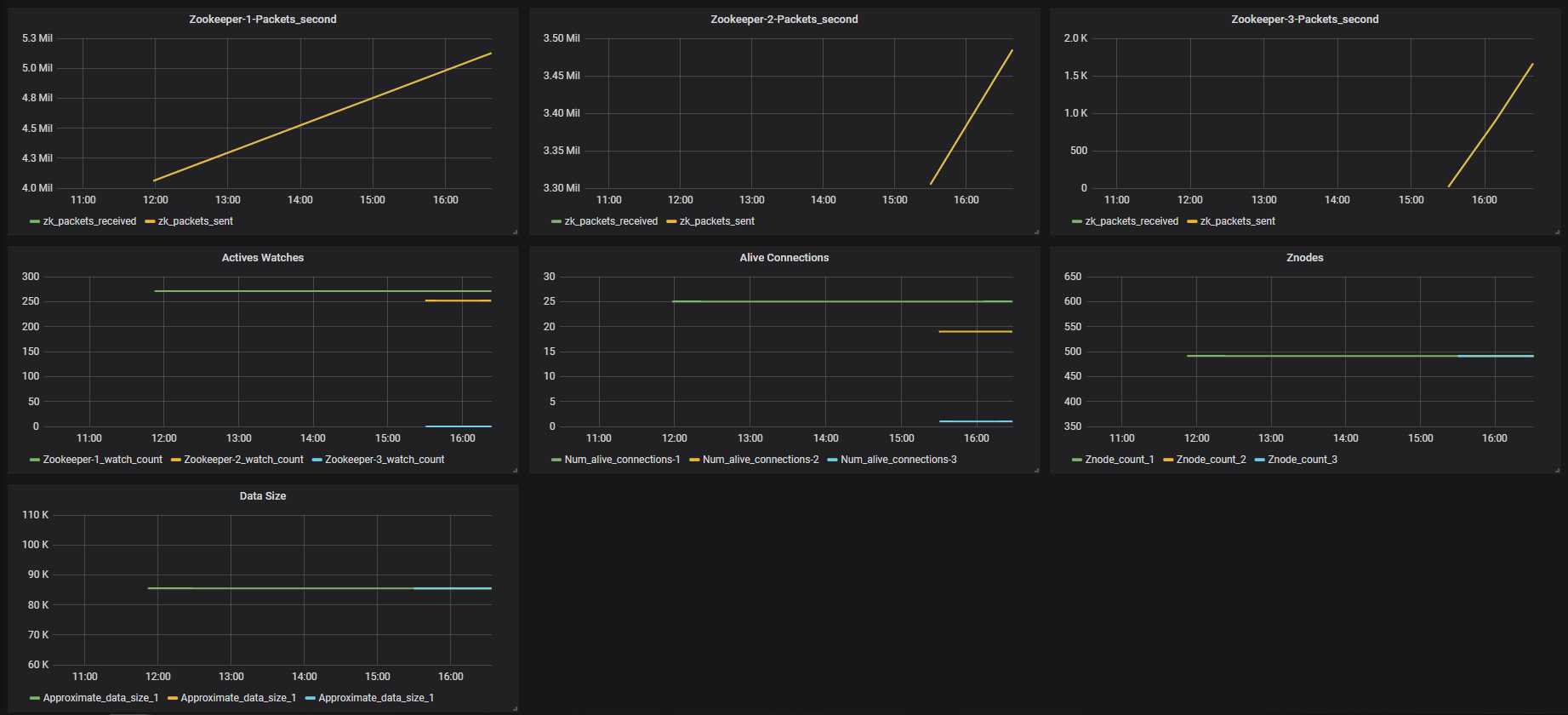Toggle zk_packets_received series in Zookeeper-3 panel legend
The image size is (1568, 715).
tap(1132, 221)
